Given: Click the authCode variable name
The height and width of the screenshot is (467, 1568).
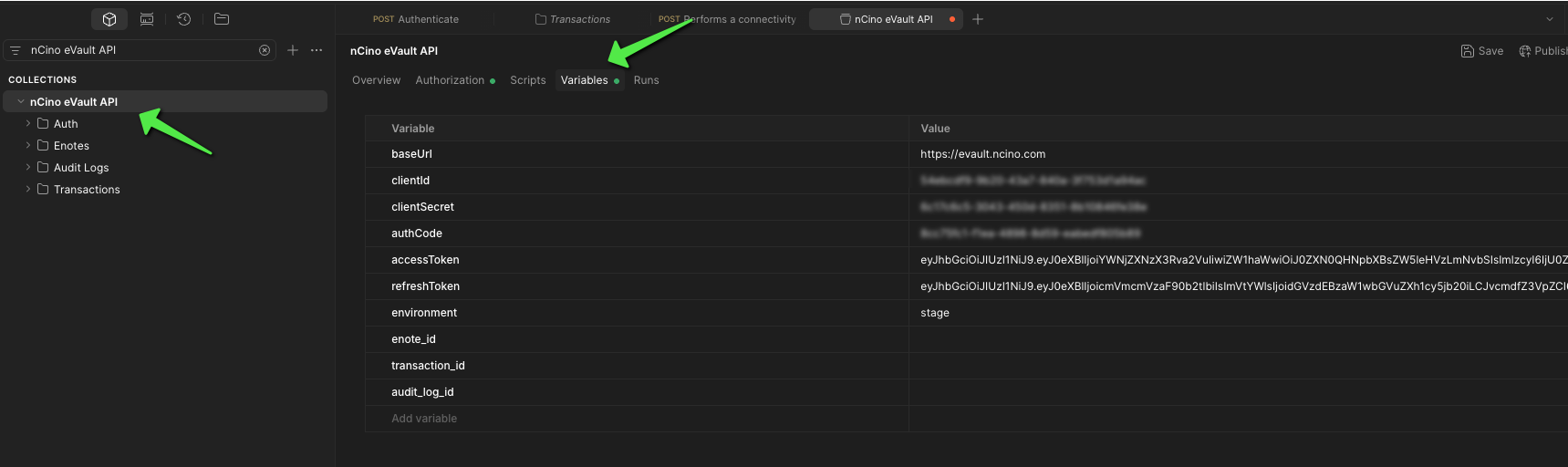Looking at the screenshot, I should [x=417, y=233].
